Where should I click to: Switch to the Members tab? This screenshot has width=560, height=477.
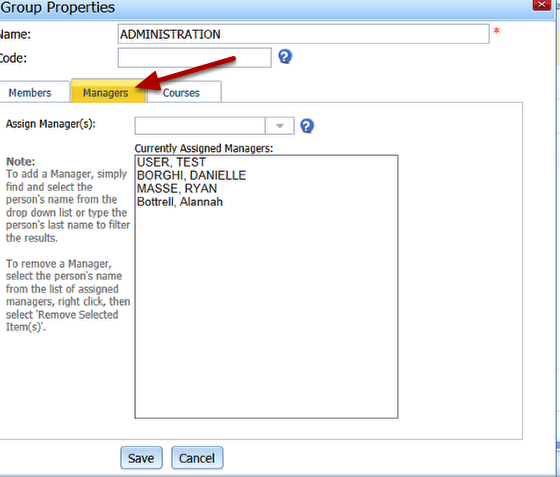point(30,92)
